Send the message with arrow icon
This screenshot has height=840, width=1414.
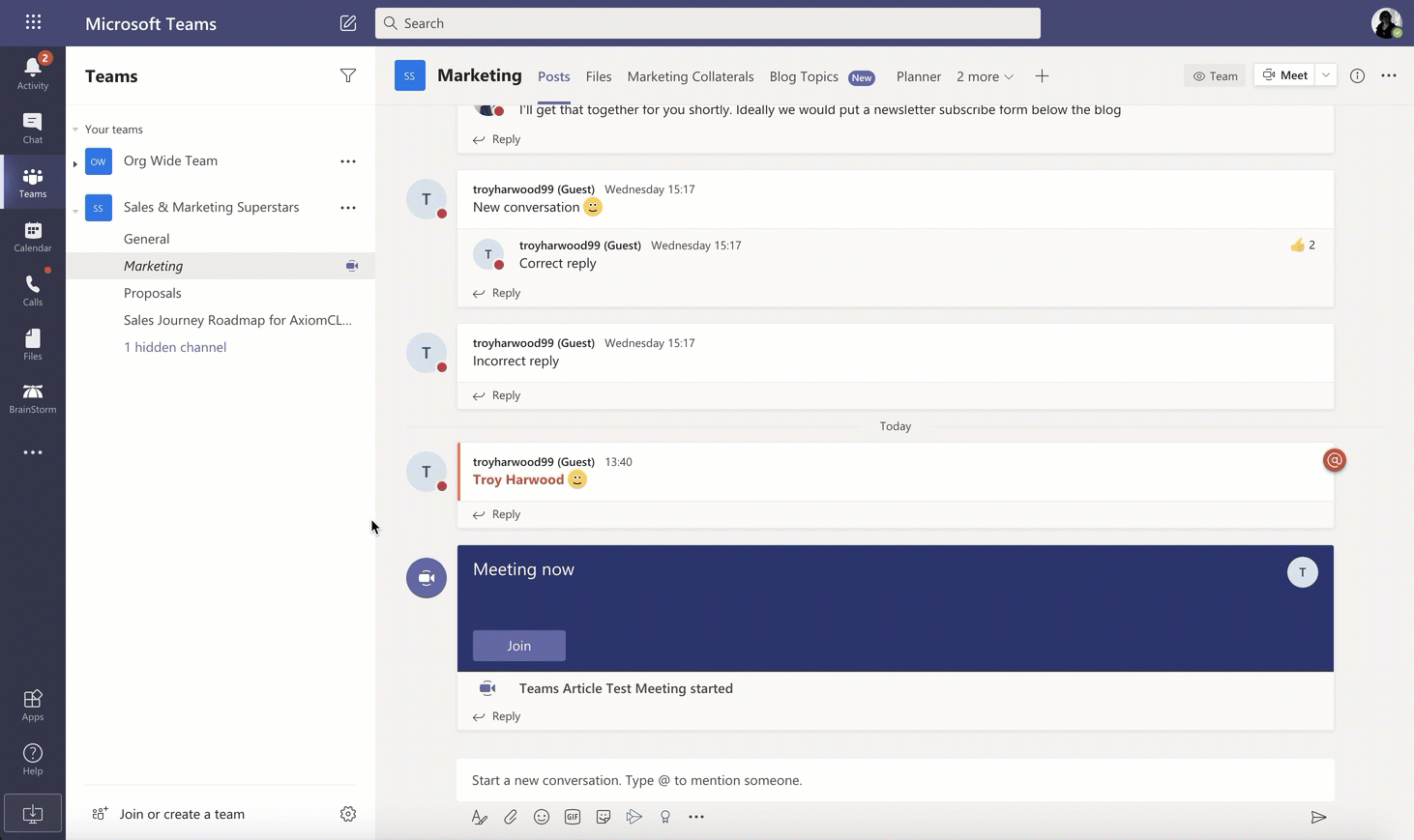pos(1318,817)
